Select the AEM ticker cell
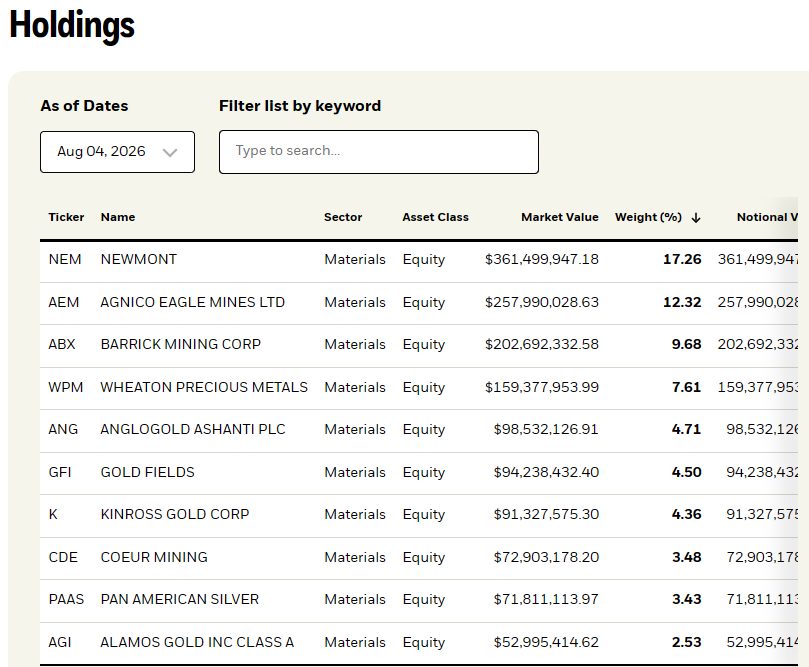 pyautogui.click(x=64, y=302)
